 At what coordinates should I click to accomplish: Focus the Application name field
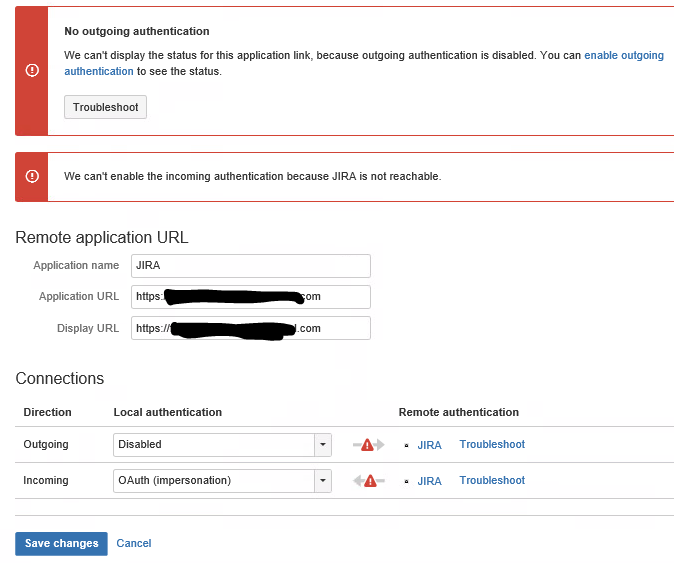pos(251,266)
